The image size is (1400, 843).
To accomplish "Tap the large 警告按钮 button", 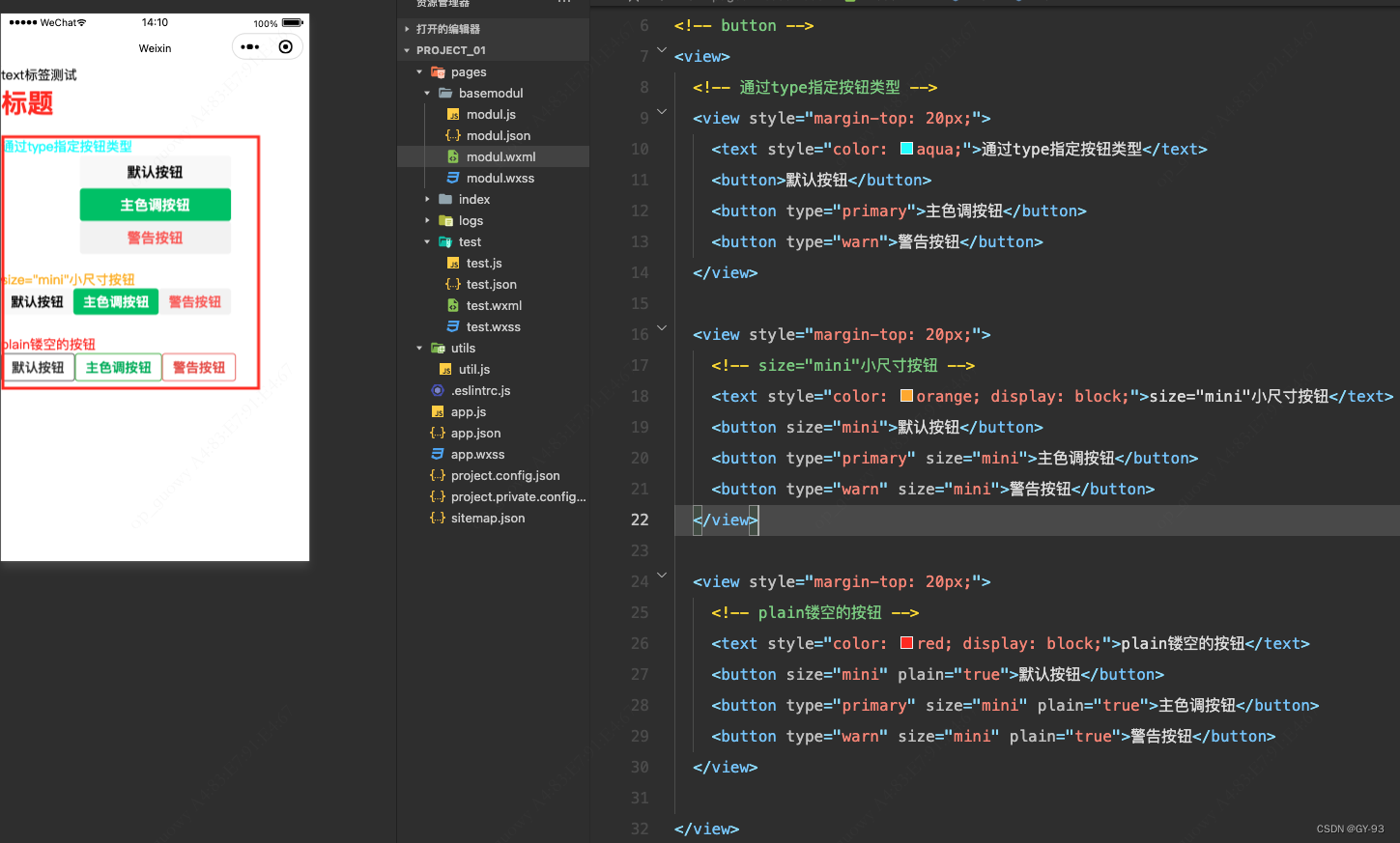I will tap(156, 238).
